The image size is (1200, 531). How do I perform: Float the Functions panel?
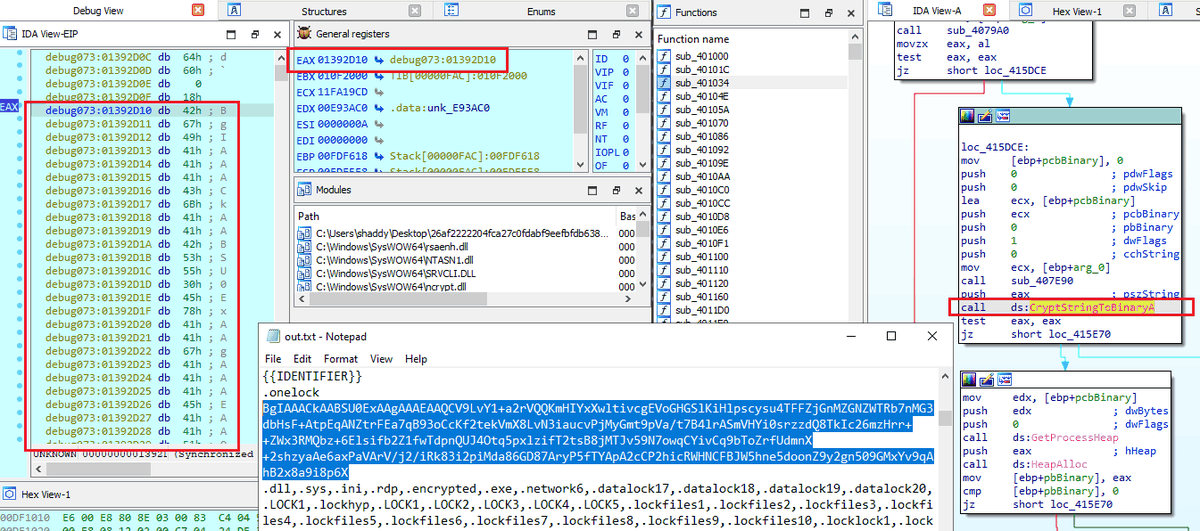(830, 13)
